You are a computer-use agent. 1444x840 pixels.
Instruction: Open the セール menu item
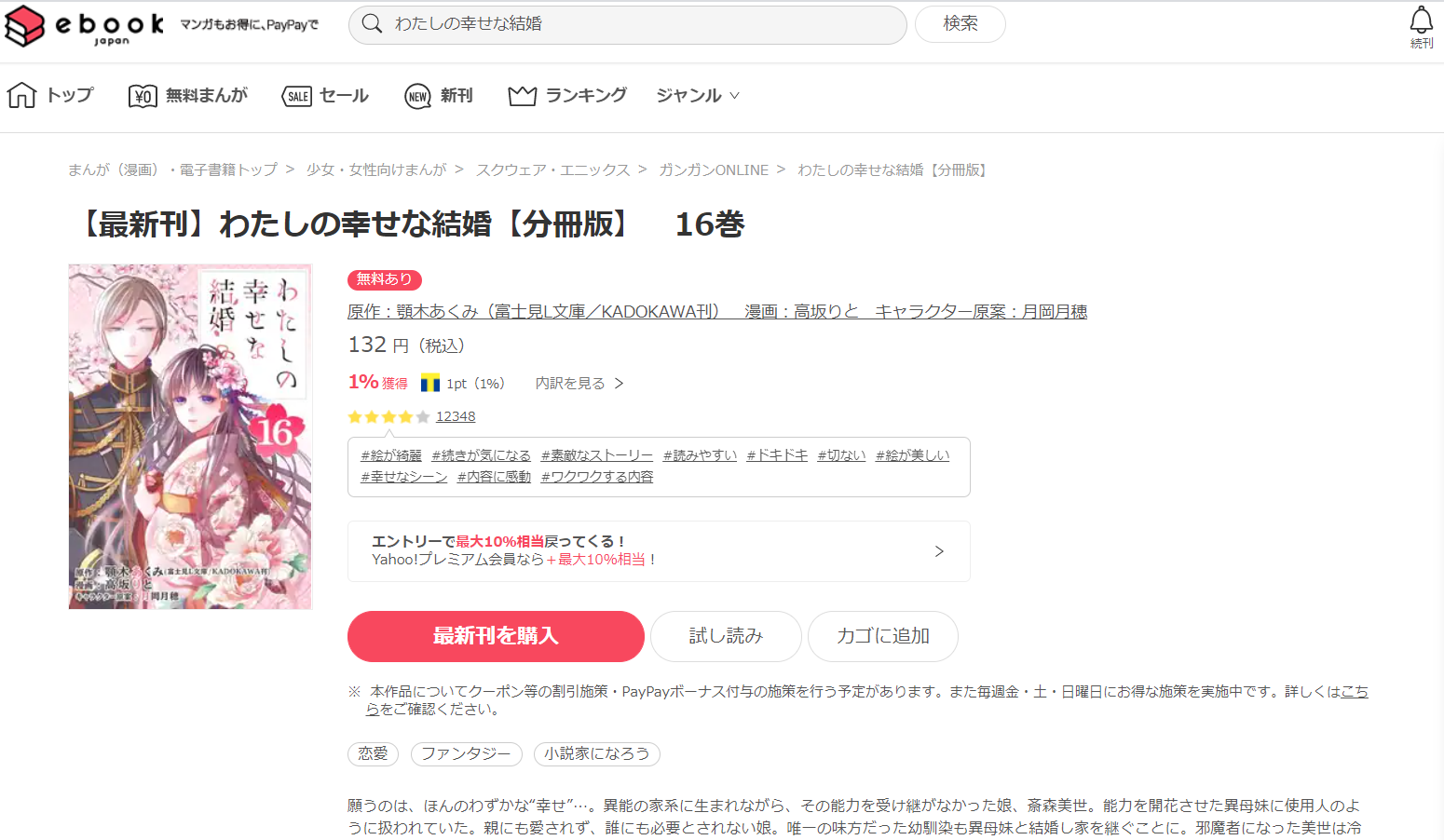pos(345,95)
